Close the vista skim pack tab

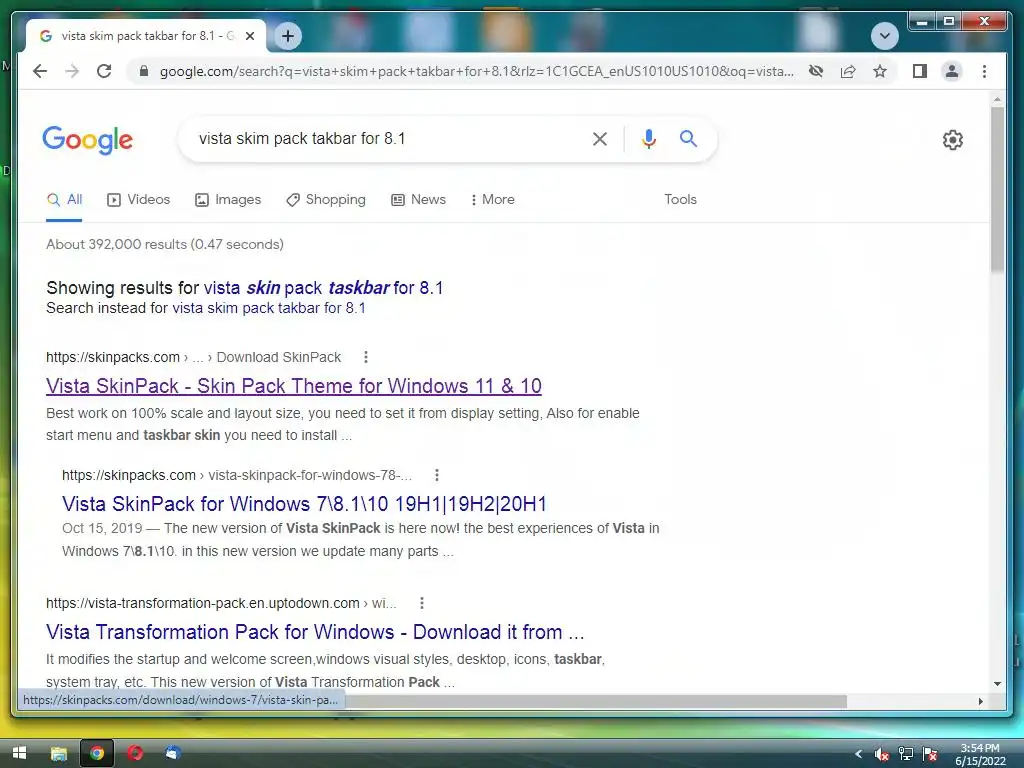click(x=249, y=36)
